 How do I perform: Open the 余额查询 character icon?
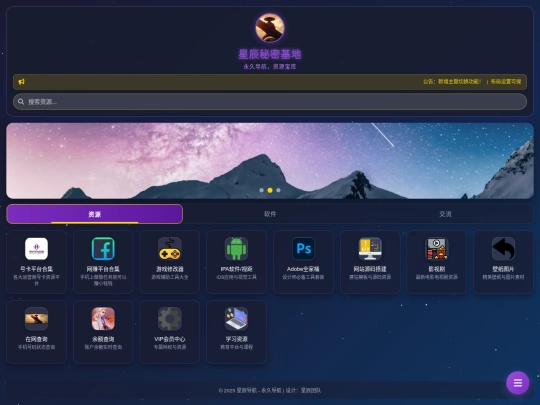103,319
